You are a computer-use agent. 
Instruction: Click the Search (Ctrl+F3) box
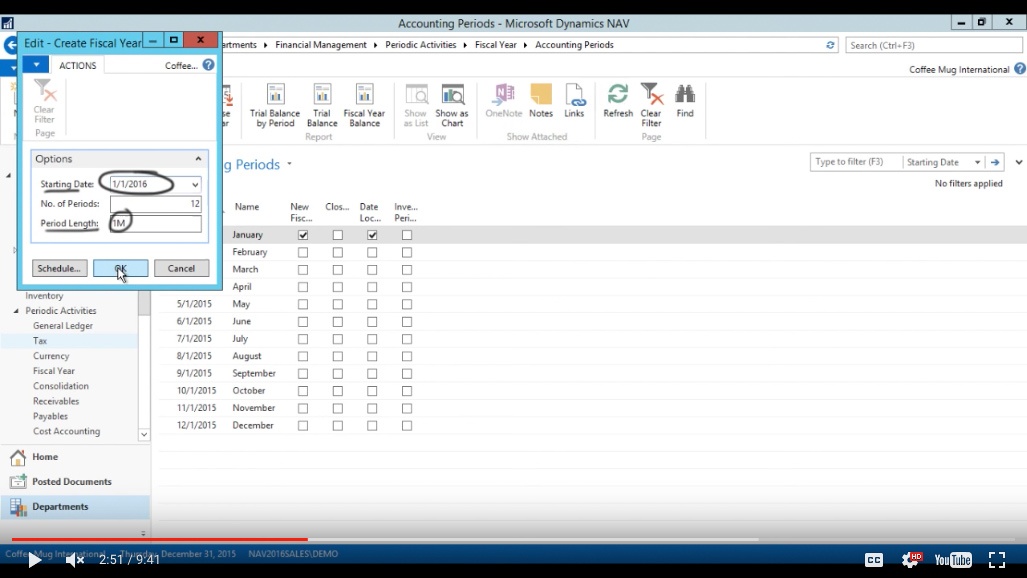[x=933, y=45]
